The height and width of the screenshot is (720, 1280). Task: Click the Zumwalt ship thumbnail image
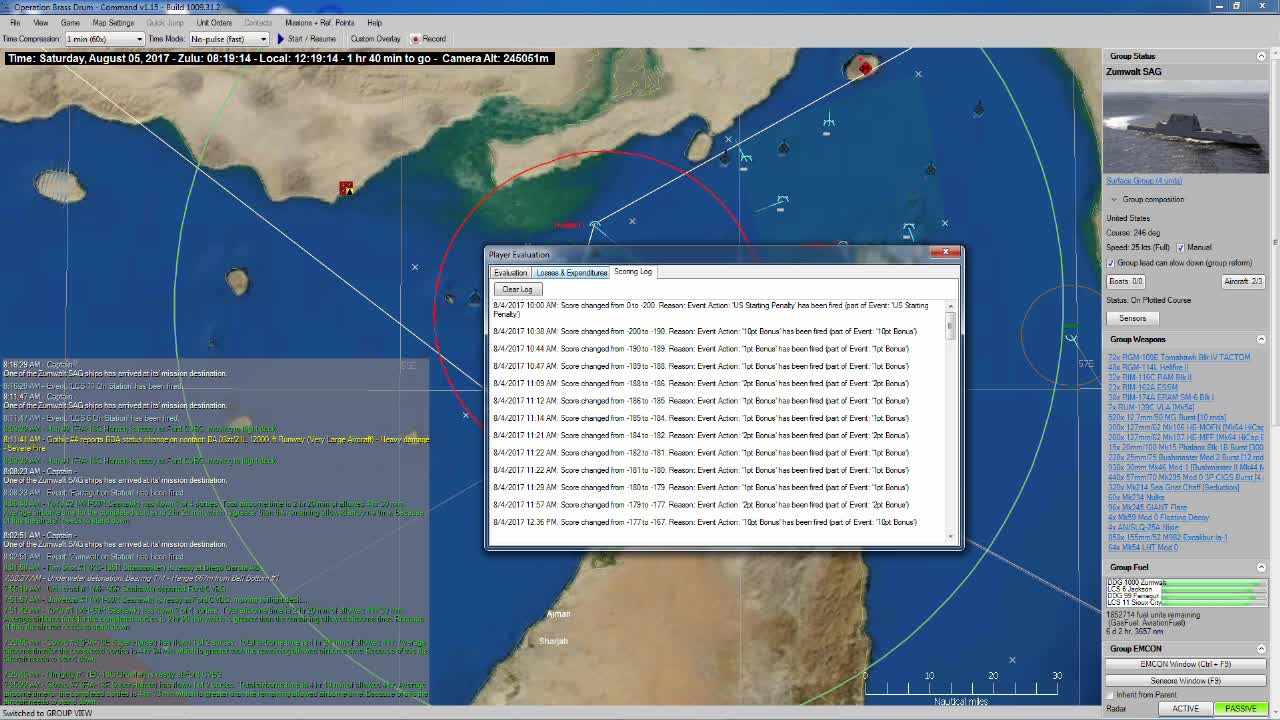tap(1186, 126)
